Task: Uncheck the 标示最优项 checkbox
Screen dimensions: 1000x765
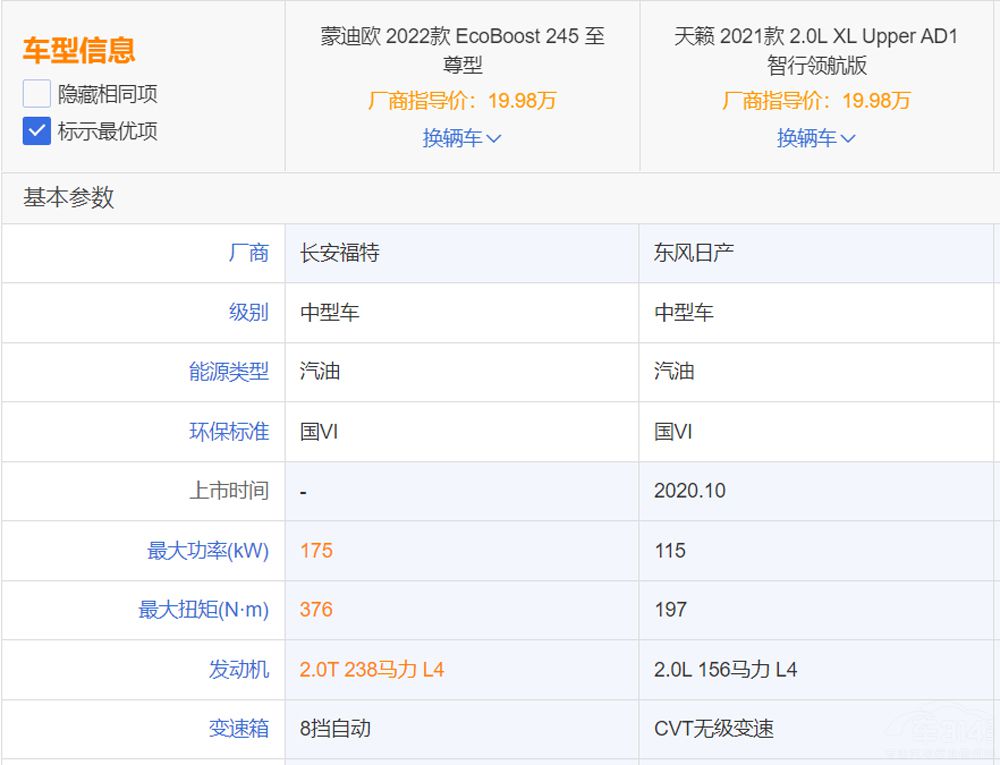Action: (37, 131)
